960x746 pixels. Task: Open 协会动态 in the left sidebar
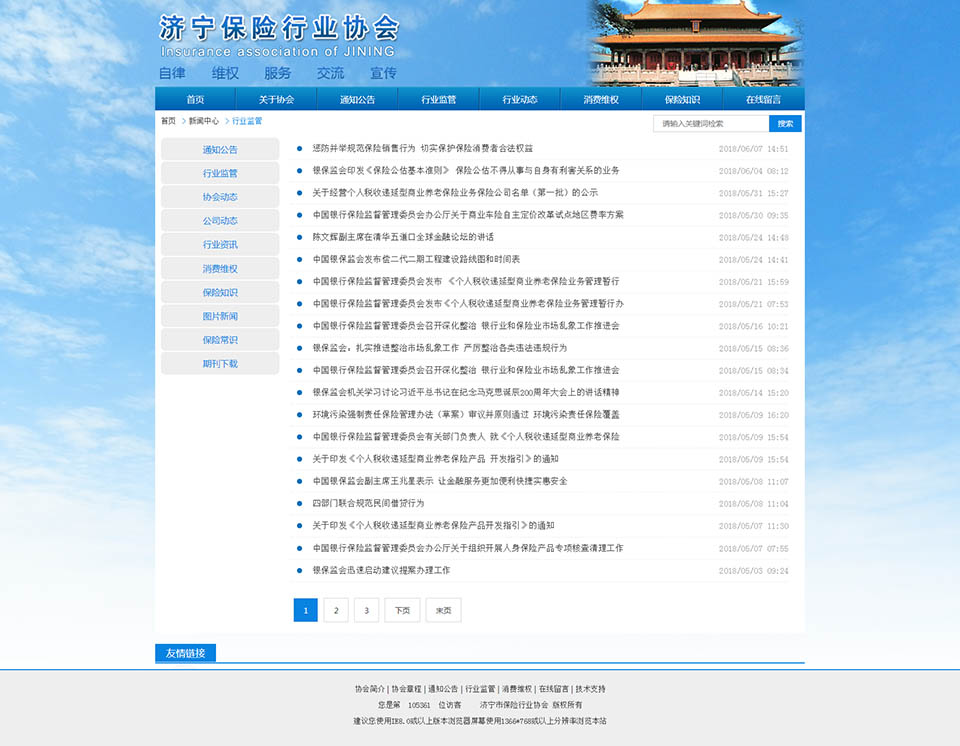pyautogui.click(x=220, y=197)
